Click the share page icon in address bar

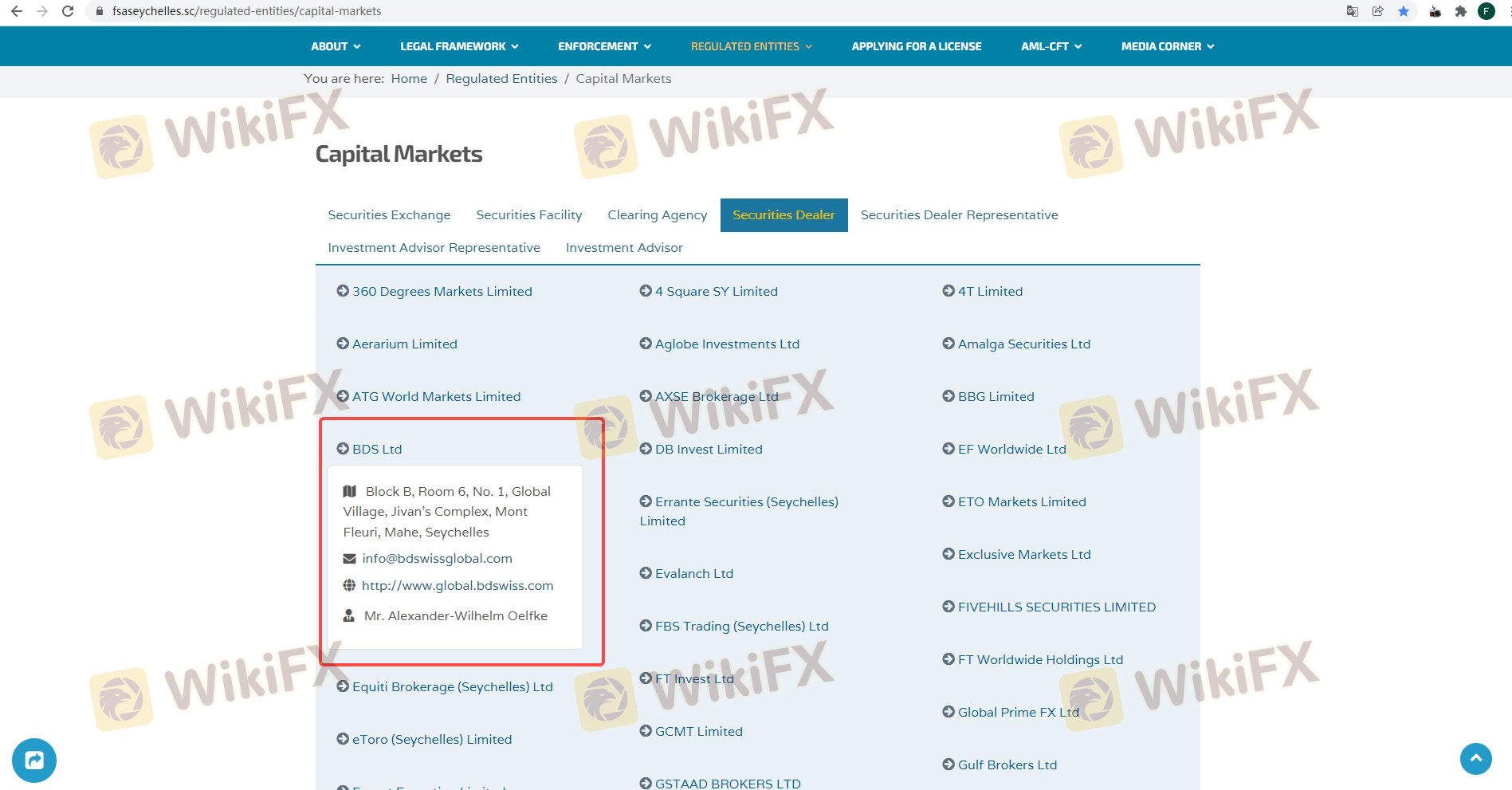point(1377,11)
